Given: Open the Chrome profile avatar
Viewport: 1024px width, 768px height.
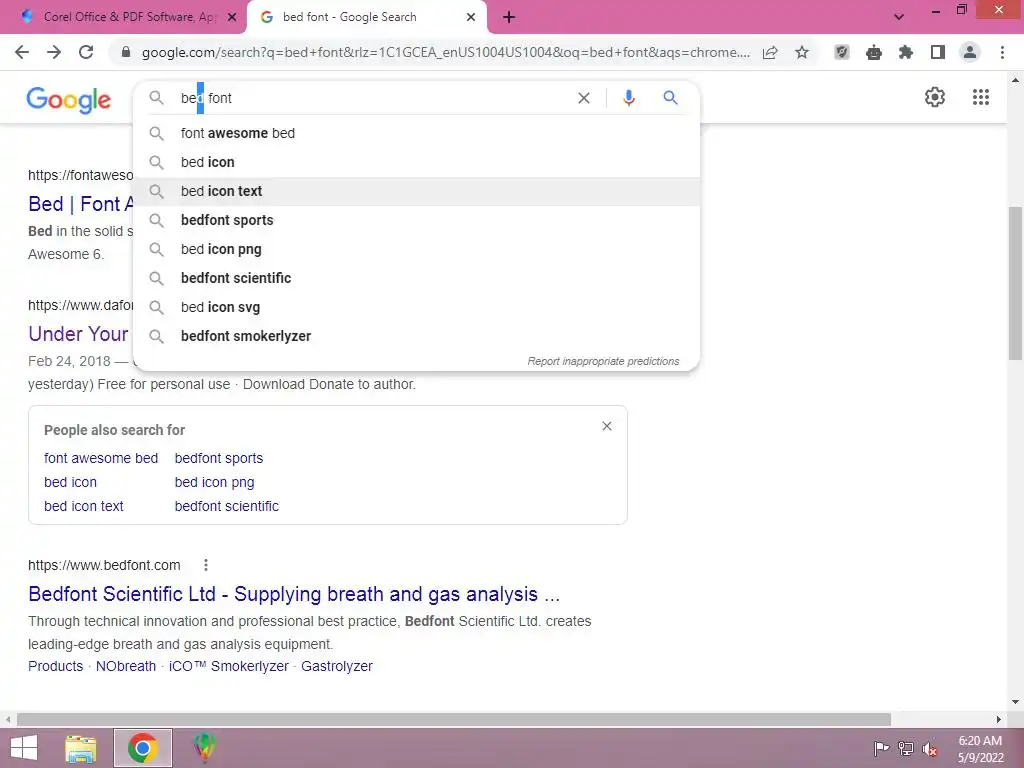Looking at the screenshot, I should 970,52.
